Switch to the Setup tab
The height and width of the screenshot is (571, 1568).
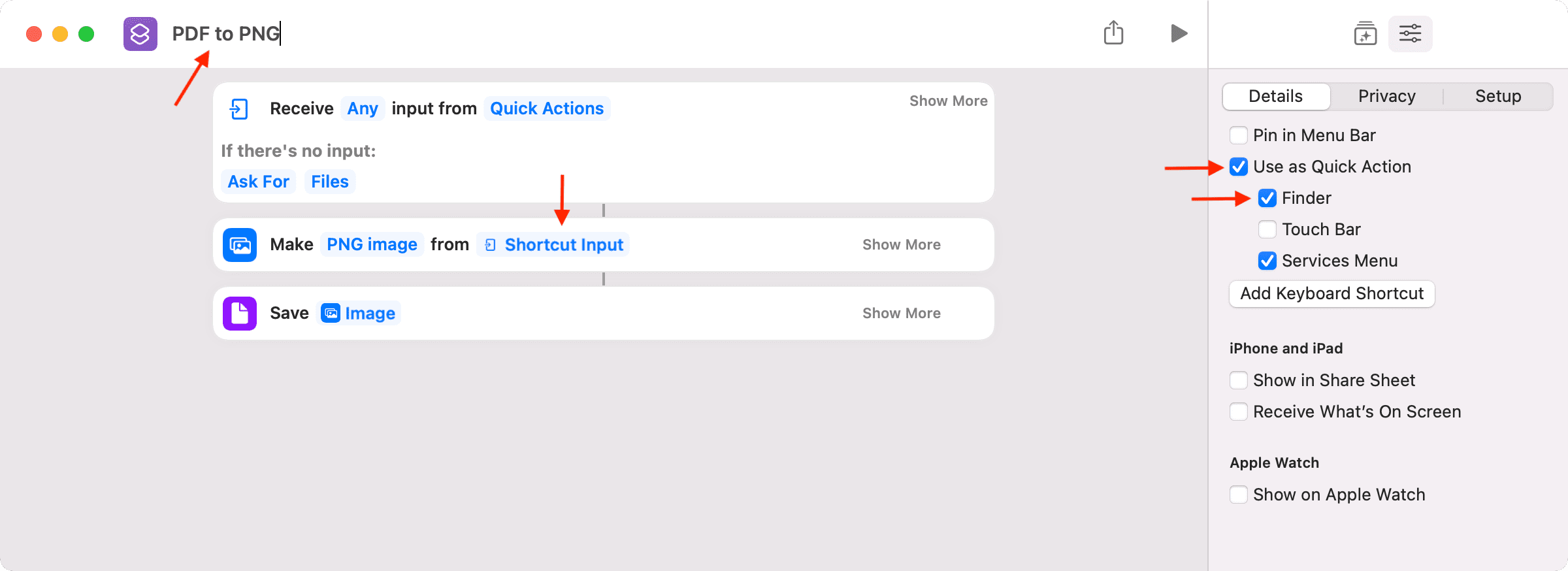(x=1498, y=97)
